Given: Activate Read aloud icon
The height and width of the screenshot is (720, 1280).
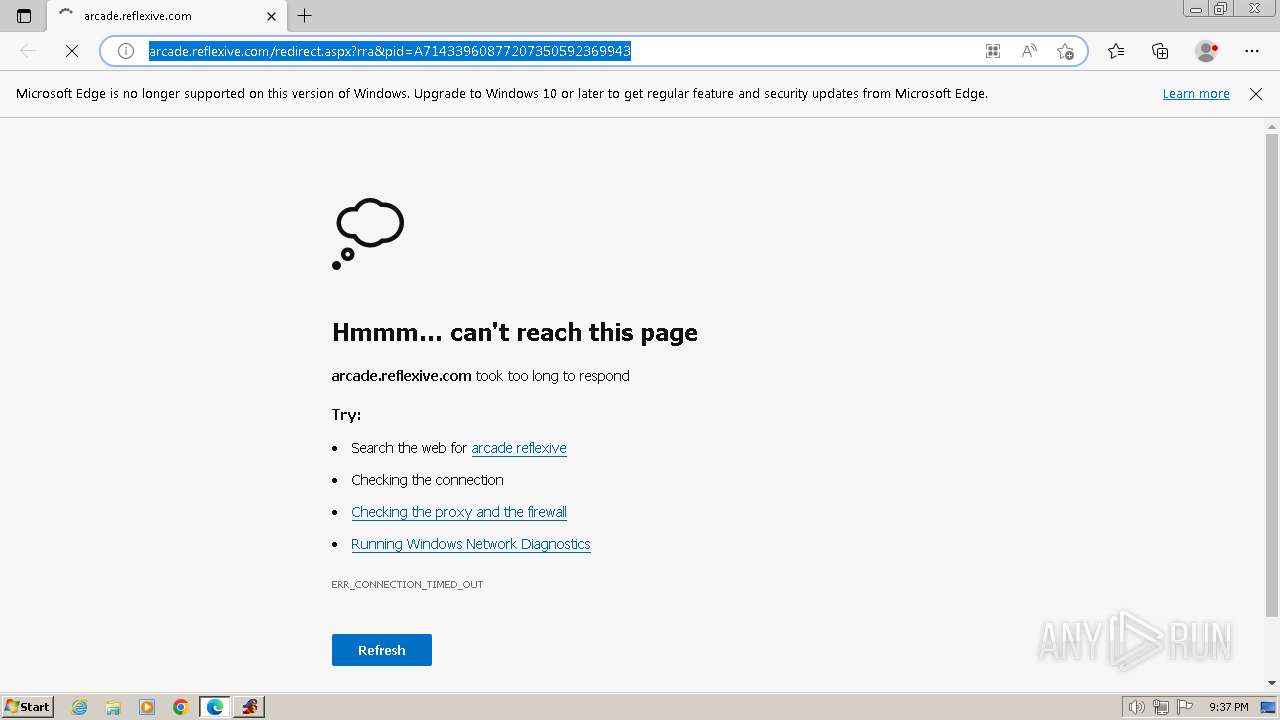Looking at the screenshot, I should 1029,51.
